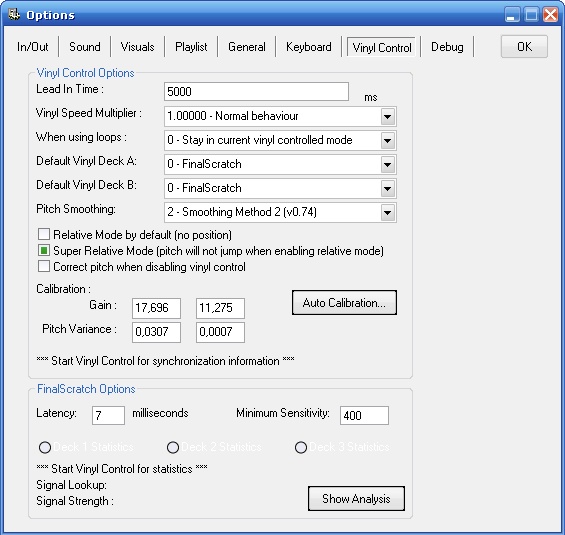Screen dimensions: 565x535
Task: Expand the When using loops dropdown
Action: pos(388,140)
